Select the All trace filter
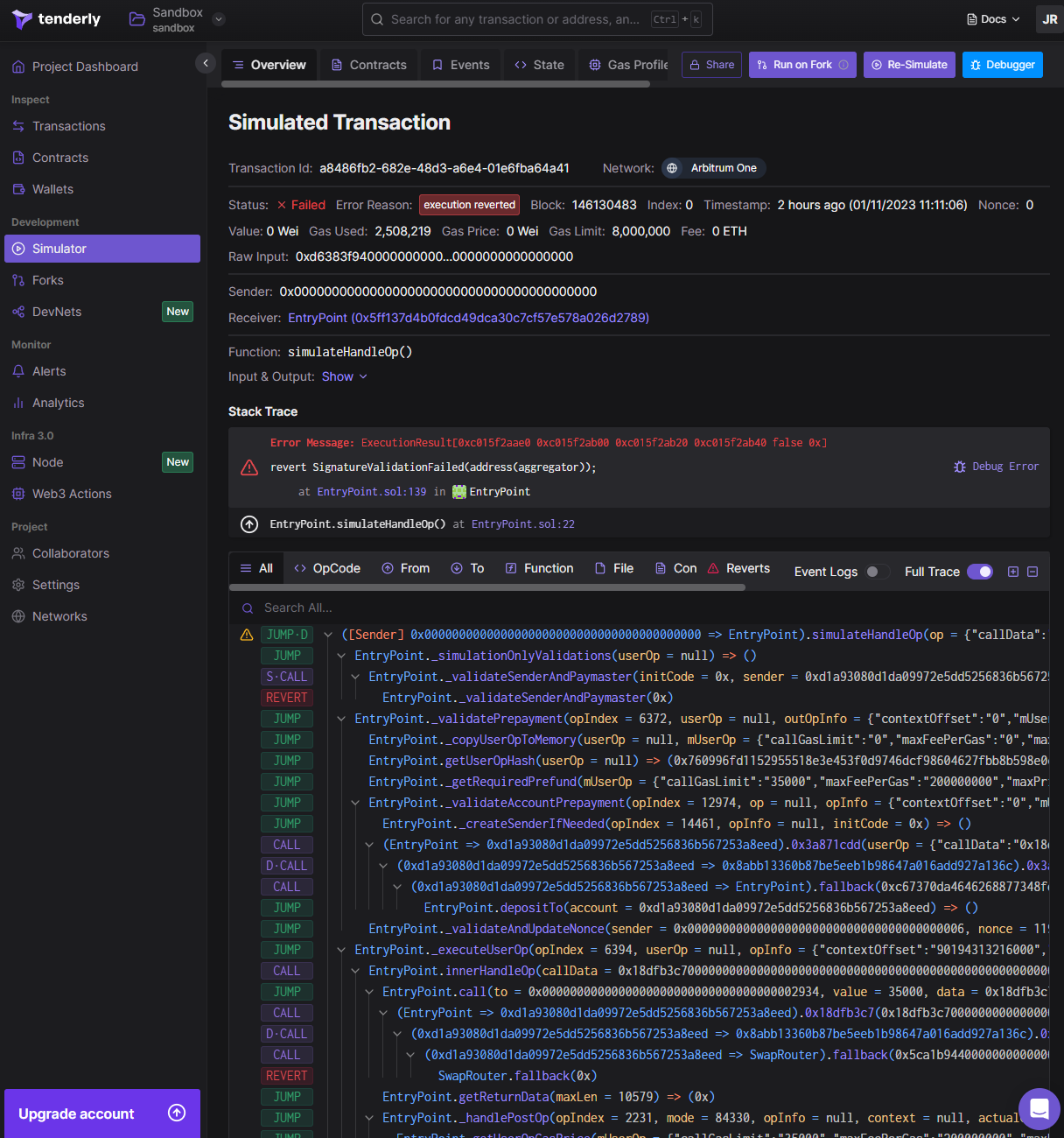This screenshot has height=1138, width=1064. click(256, 568)
